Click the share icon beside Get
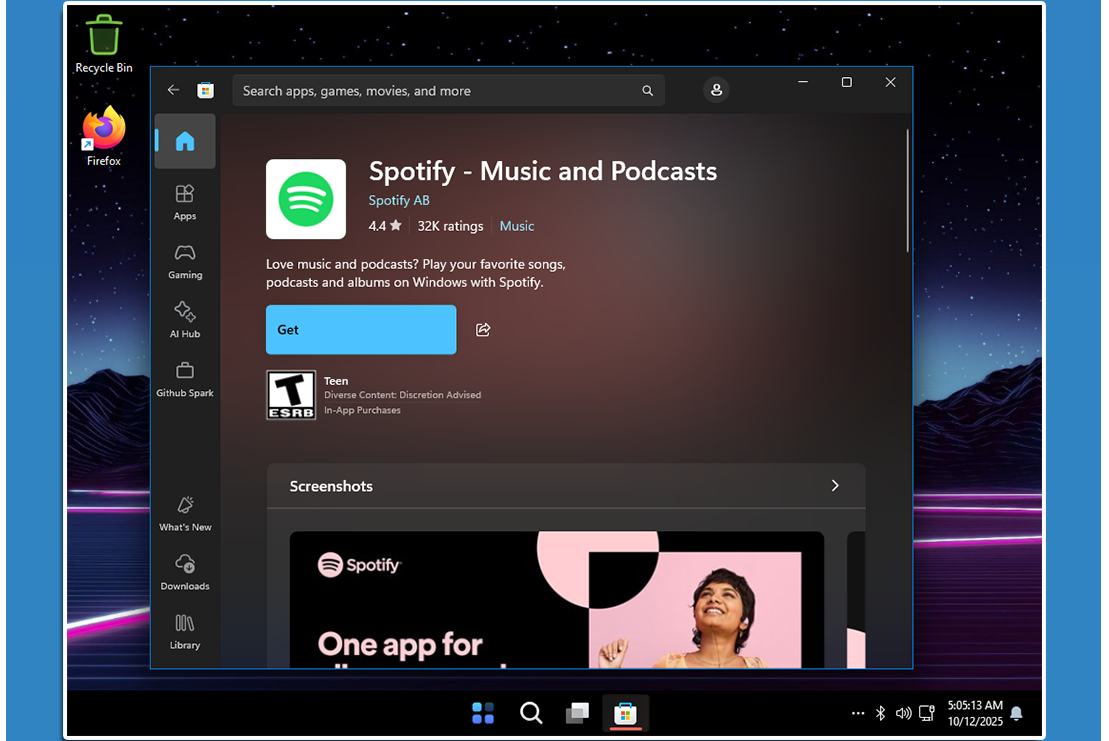Image resolution: width=1109 pixels, height=741 pixels. click(483, 330)
